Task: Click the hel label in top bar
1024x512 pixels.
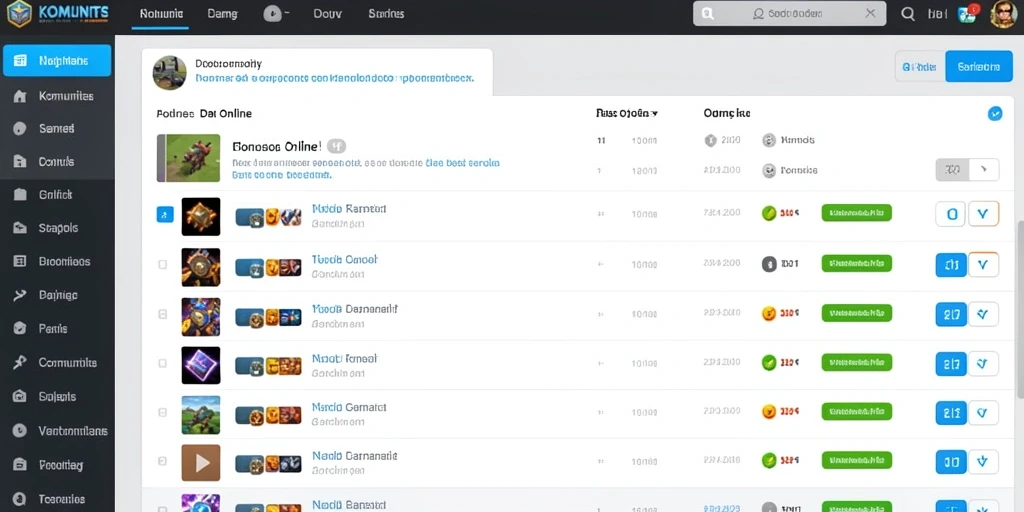Action: pyautogui.click(x=937, y=14)
